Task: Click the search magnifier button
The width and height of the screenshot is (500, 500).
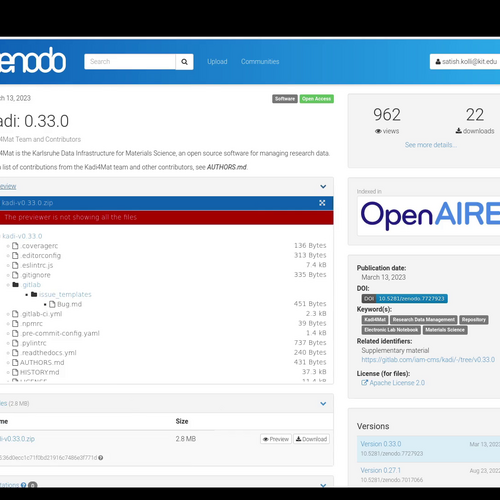Action: coord(184,62)
